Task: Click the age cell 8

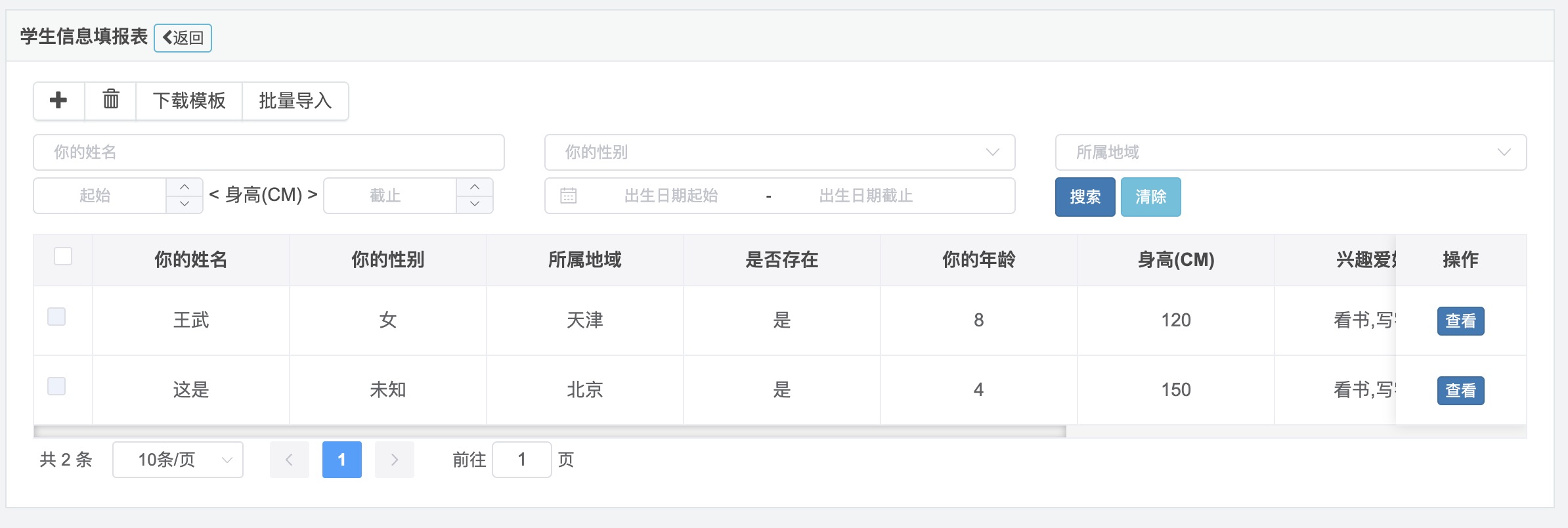Action: [978, 320]
